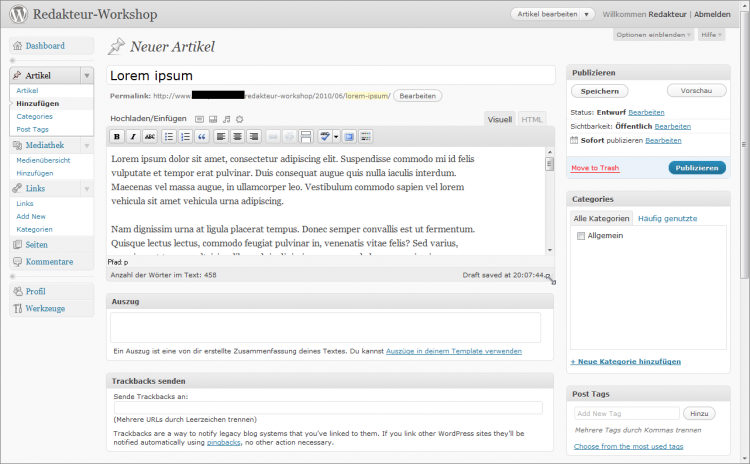Open Hinzufügen under Artikel menu
The image size is (750, 464).
tap(38, 103)
